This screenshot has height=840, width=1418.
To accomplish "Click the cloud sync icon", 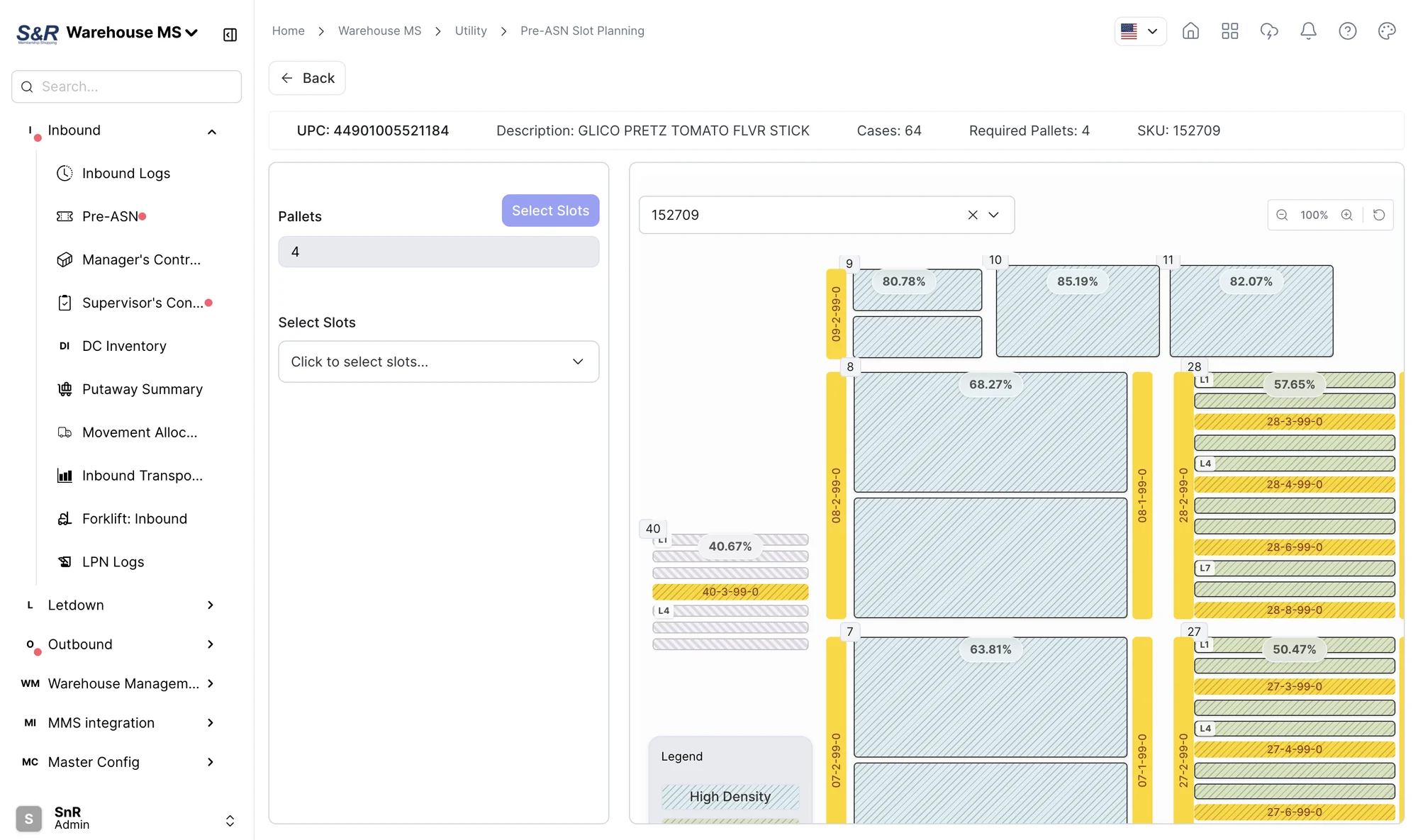I will point(1269,31).
